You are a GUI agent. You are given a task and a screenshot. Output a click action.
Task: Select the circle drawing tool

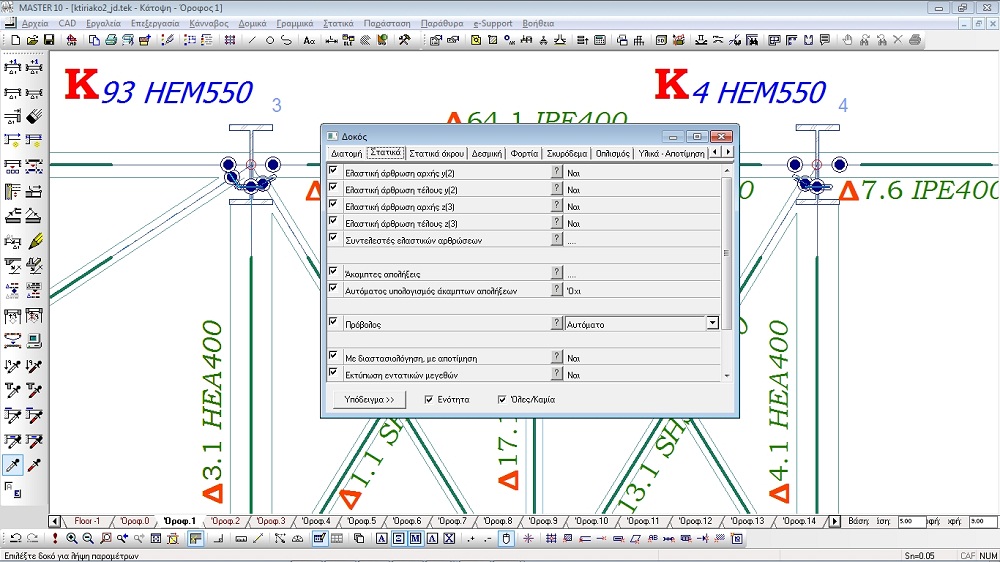point(269,40)
